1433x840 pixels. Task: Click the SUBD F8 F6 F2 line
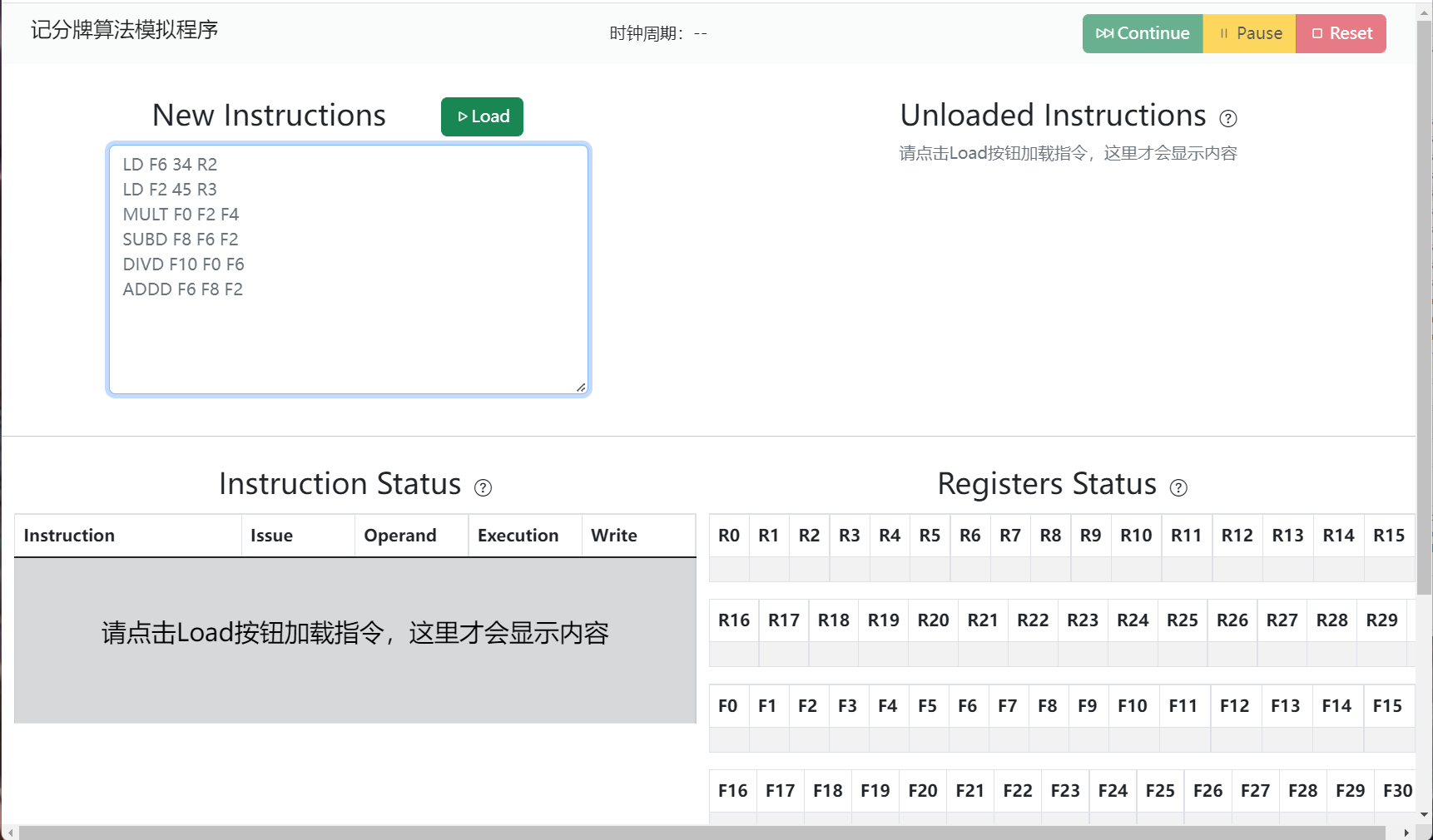180,240
